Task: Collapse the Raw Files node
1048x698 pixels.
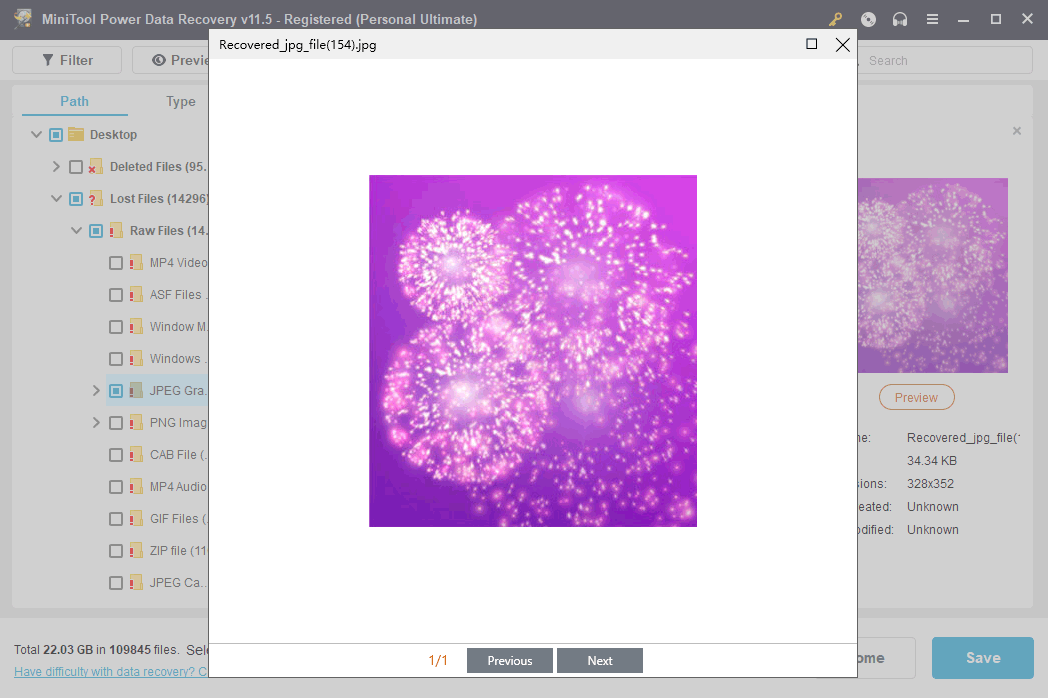Action: point(77,231)
